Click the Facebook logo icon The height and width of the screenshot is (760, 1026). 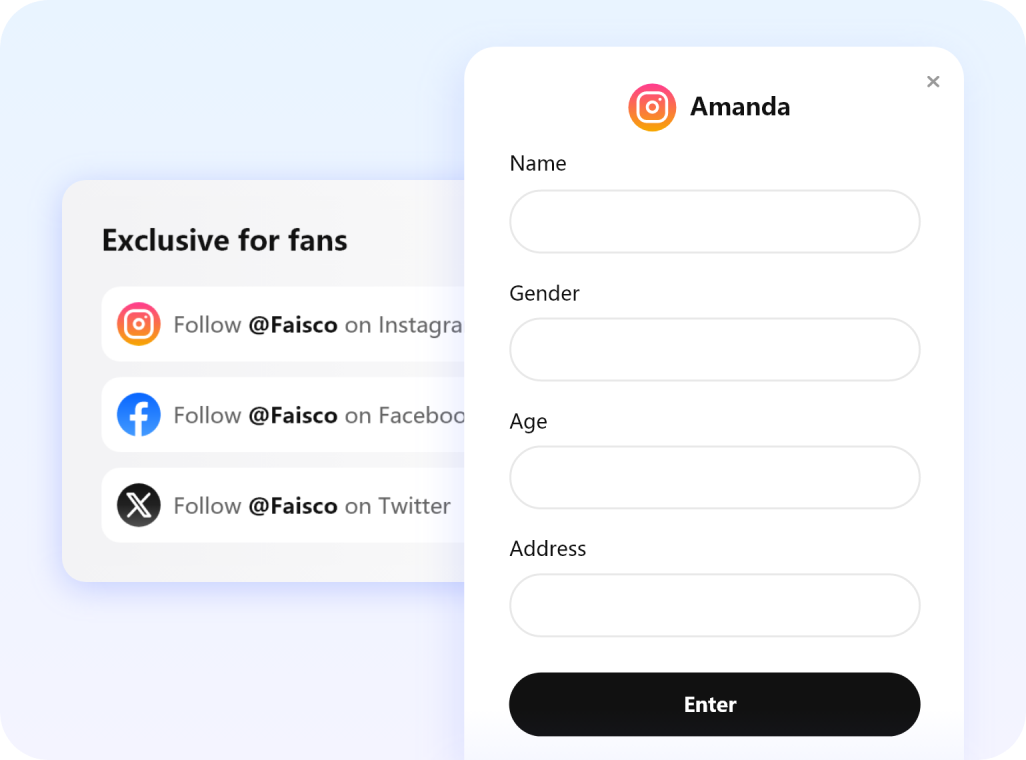(139, 415)
